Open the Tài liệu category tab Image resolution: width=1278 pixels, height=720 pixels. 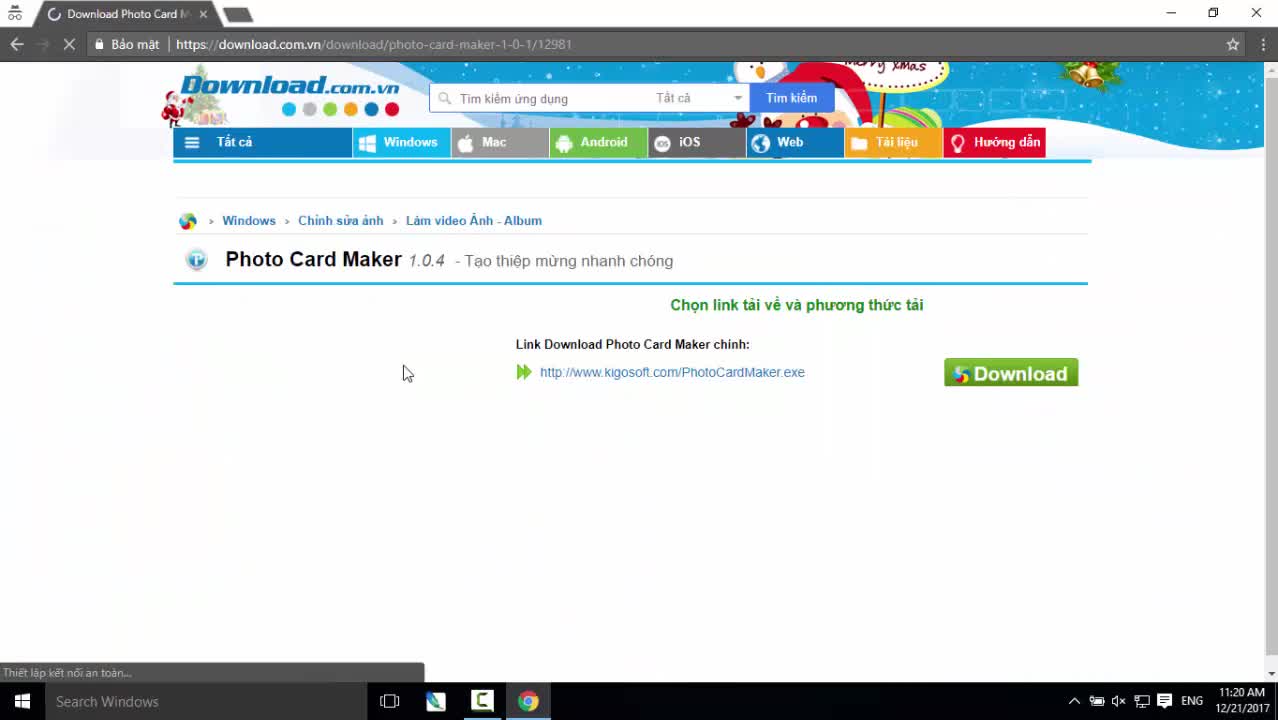[893, 142]
